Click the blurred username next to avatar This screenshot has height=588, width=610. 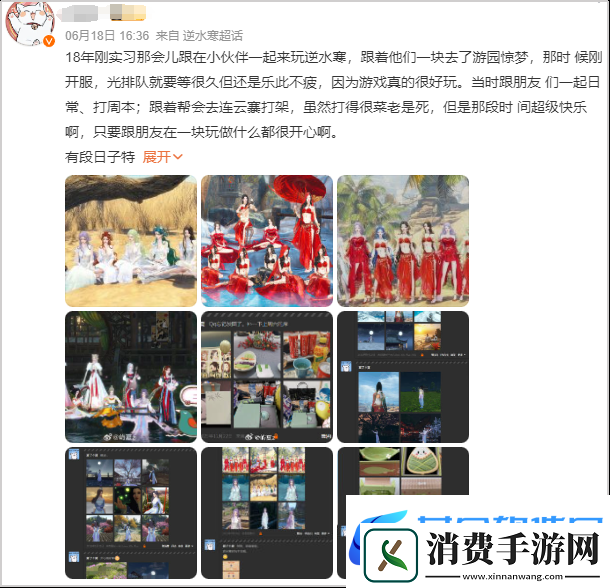102,12
